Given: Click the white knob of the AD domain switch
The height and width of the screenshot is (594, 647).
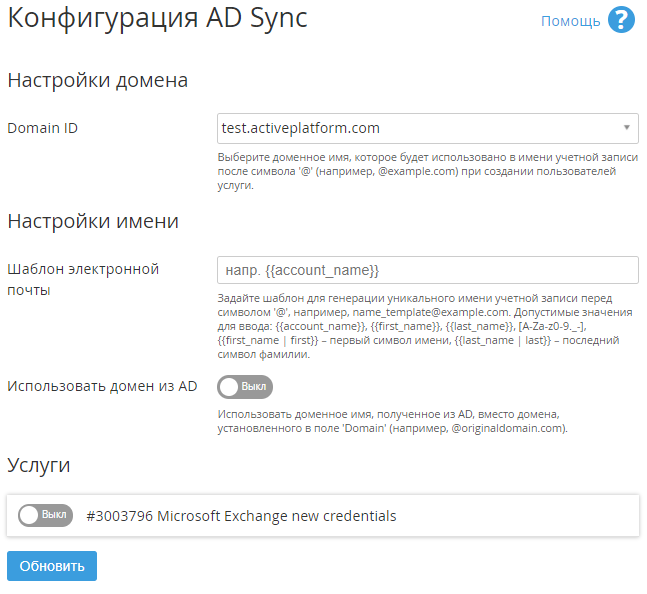Looking at the screenshot, I should 230,386.
